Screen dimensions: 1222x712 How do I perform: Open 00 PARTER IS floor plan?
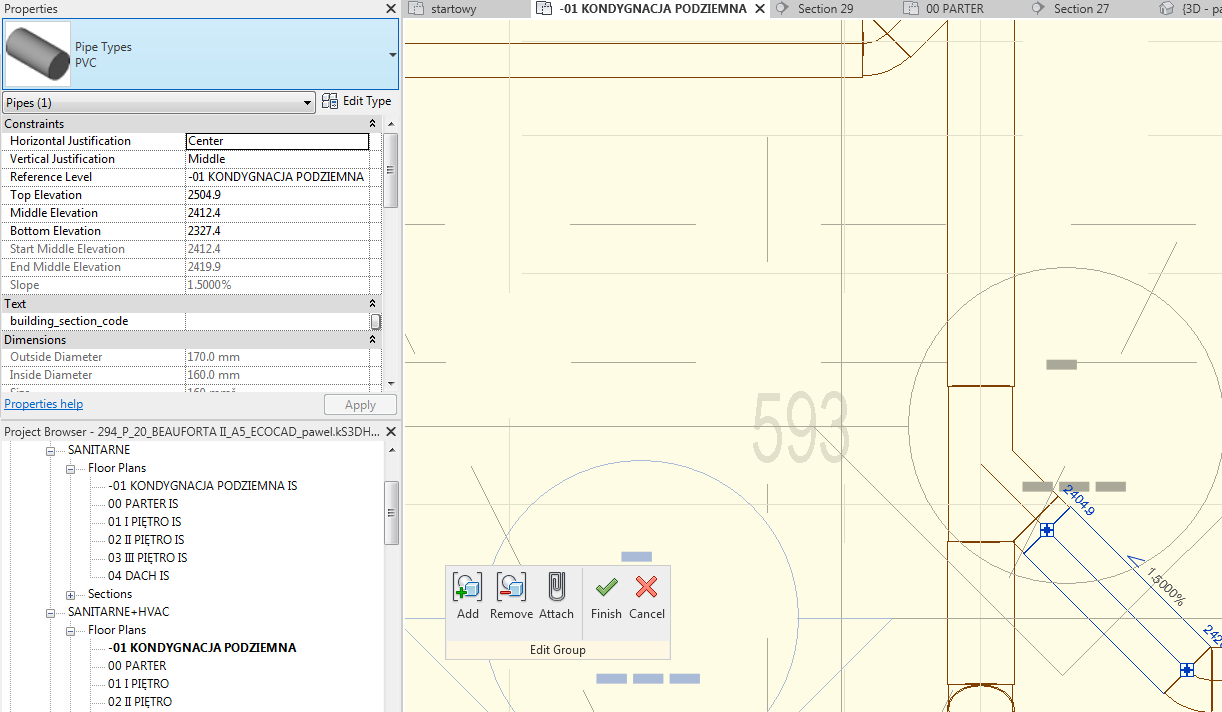(x=143, y=504)
